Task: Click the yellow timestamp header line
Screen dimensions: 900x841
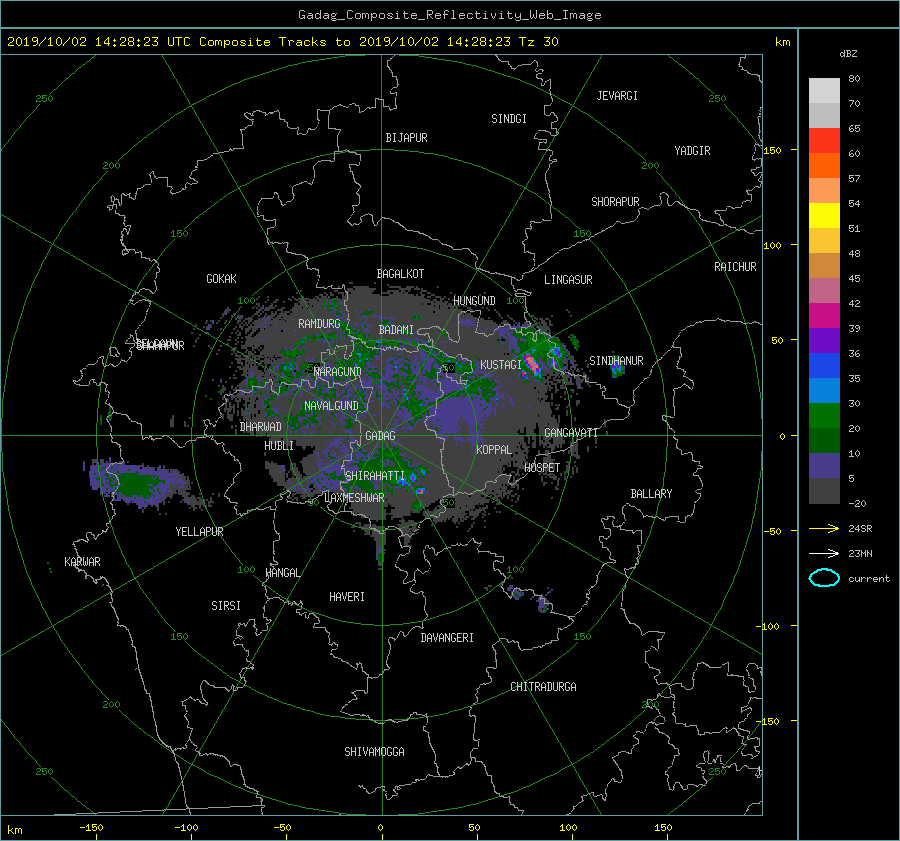Action: click(282, 42)
